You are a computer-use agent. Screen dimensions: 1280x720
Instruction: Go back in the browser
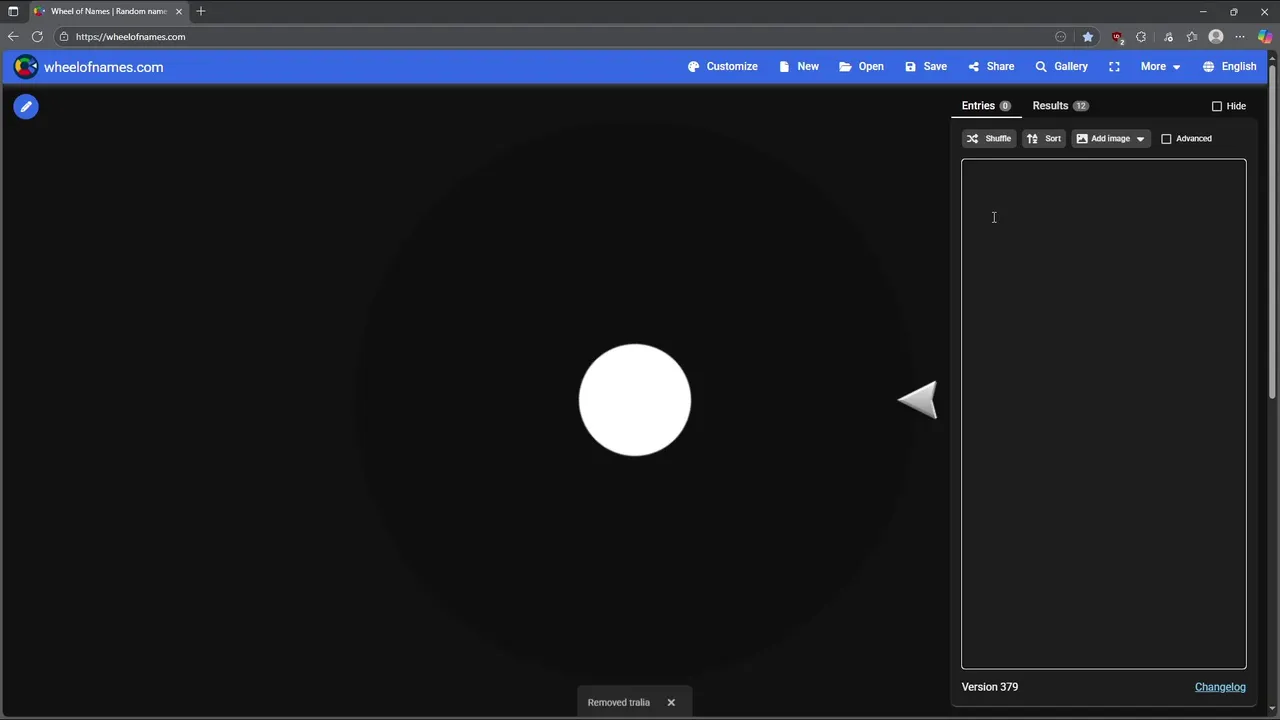click(x=13, y=37)
